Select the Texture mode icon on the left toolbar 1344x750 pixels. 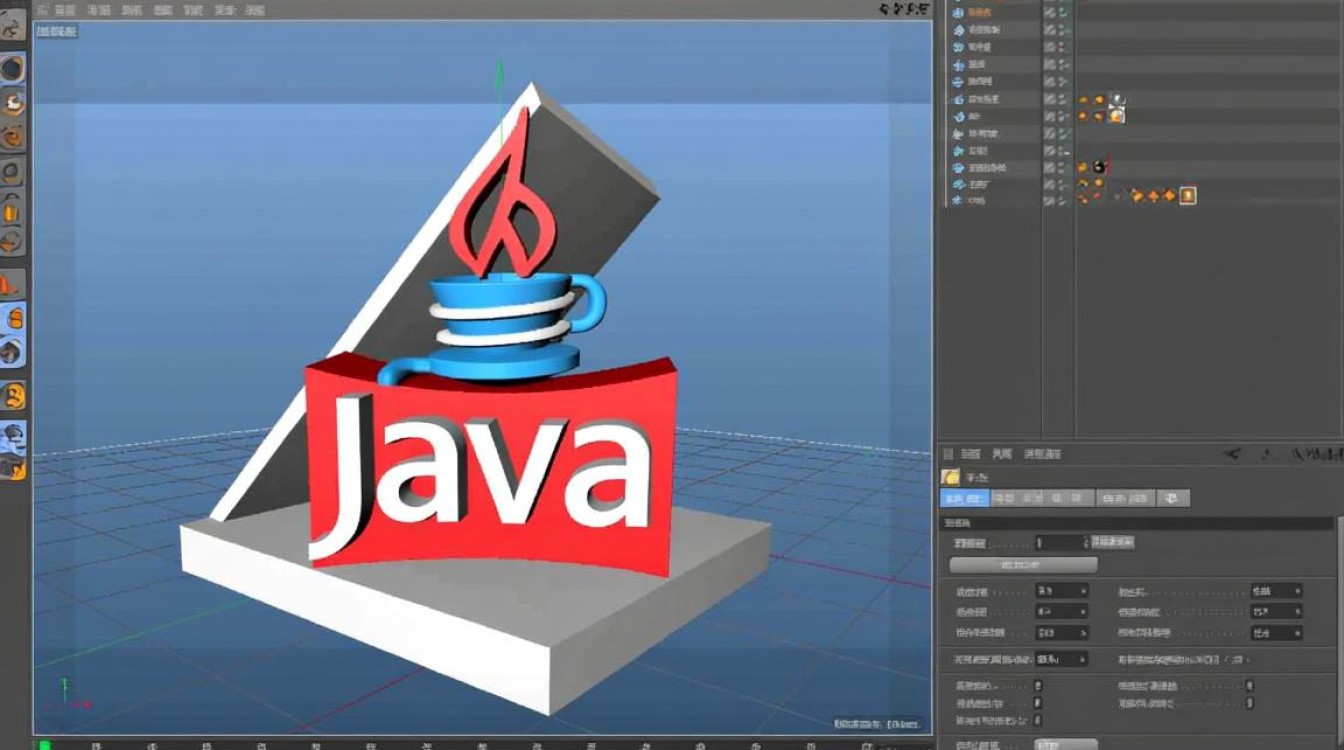[x=13, y=100]
